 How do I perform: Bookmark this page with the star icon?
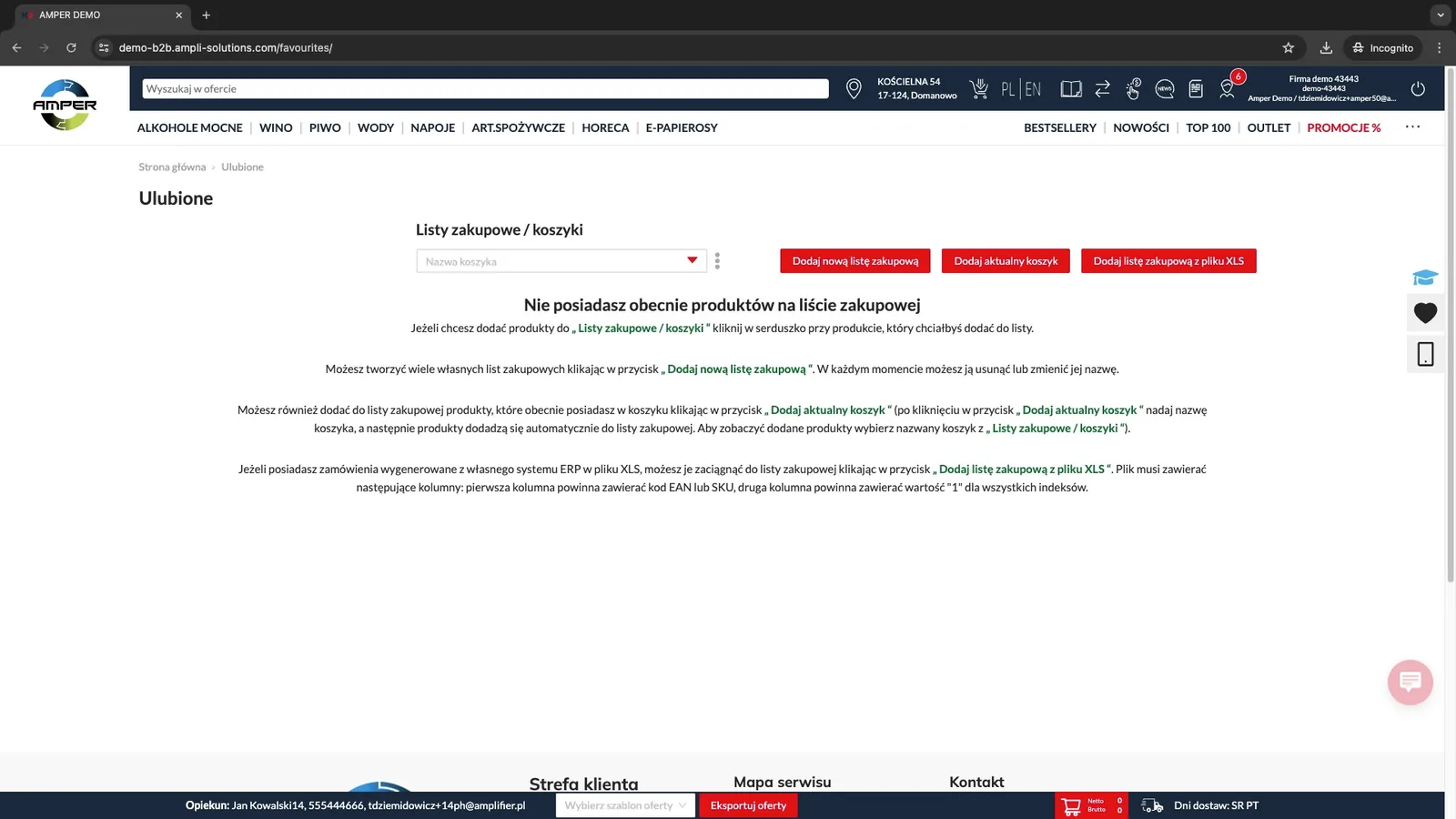click(1288, 47)
